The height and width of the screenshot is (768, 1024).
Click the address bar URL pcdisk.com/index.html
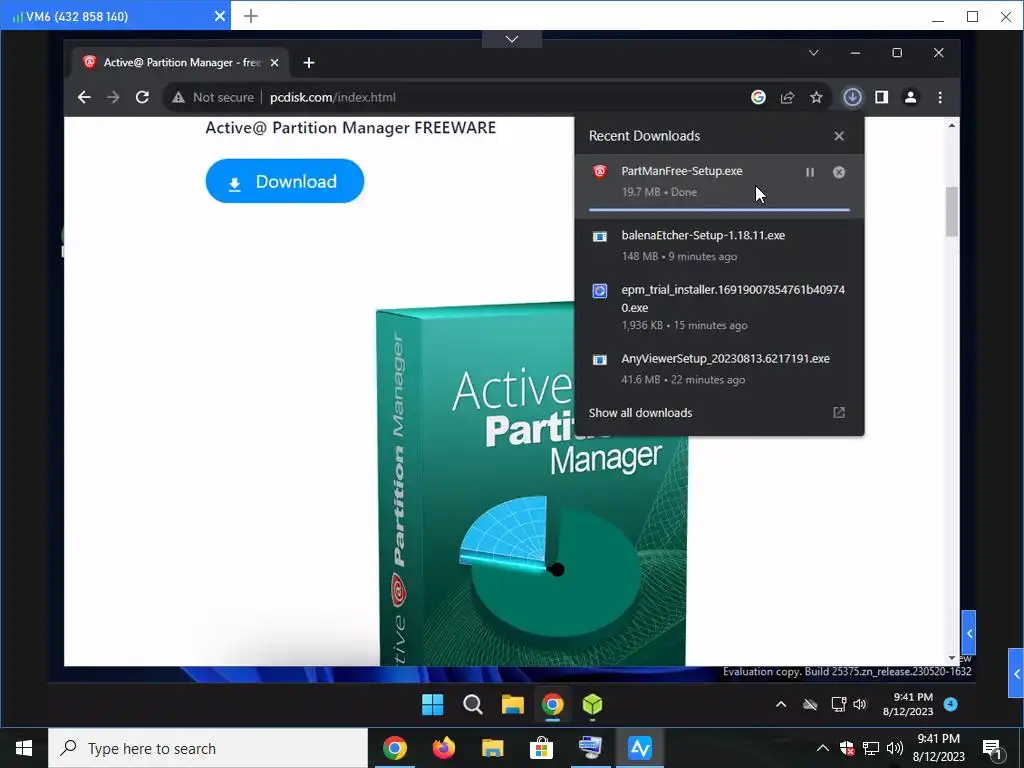[x=333, y=97]
